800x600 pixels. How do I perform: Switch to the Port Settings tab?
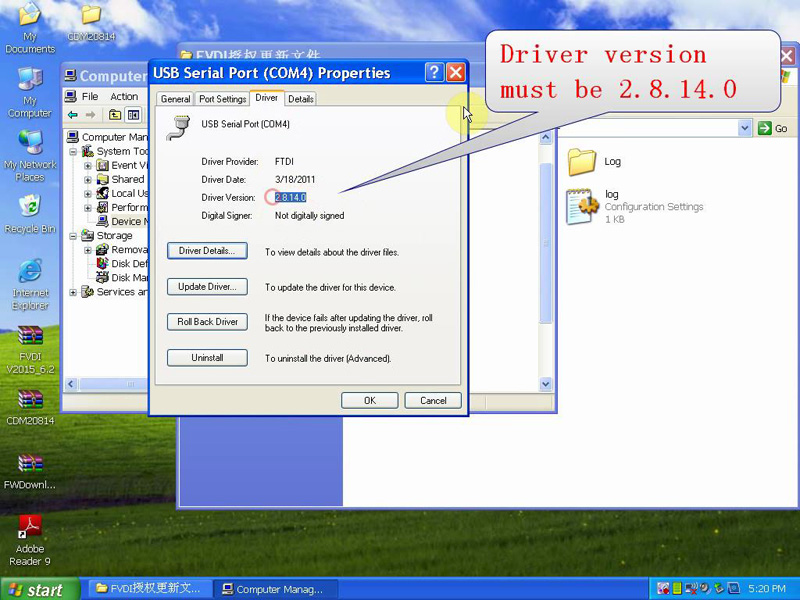(222, 99)
